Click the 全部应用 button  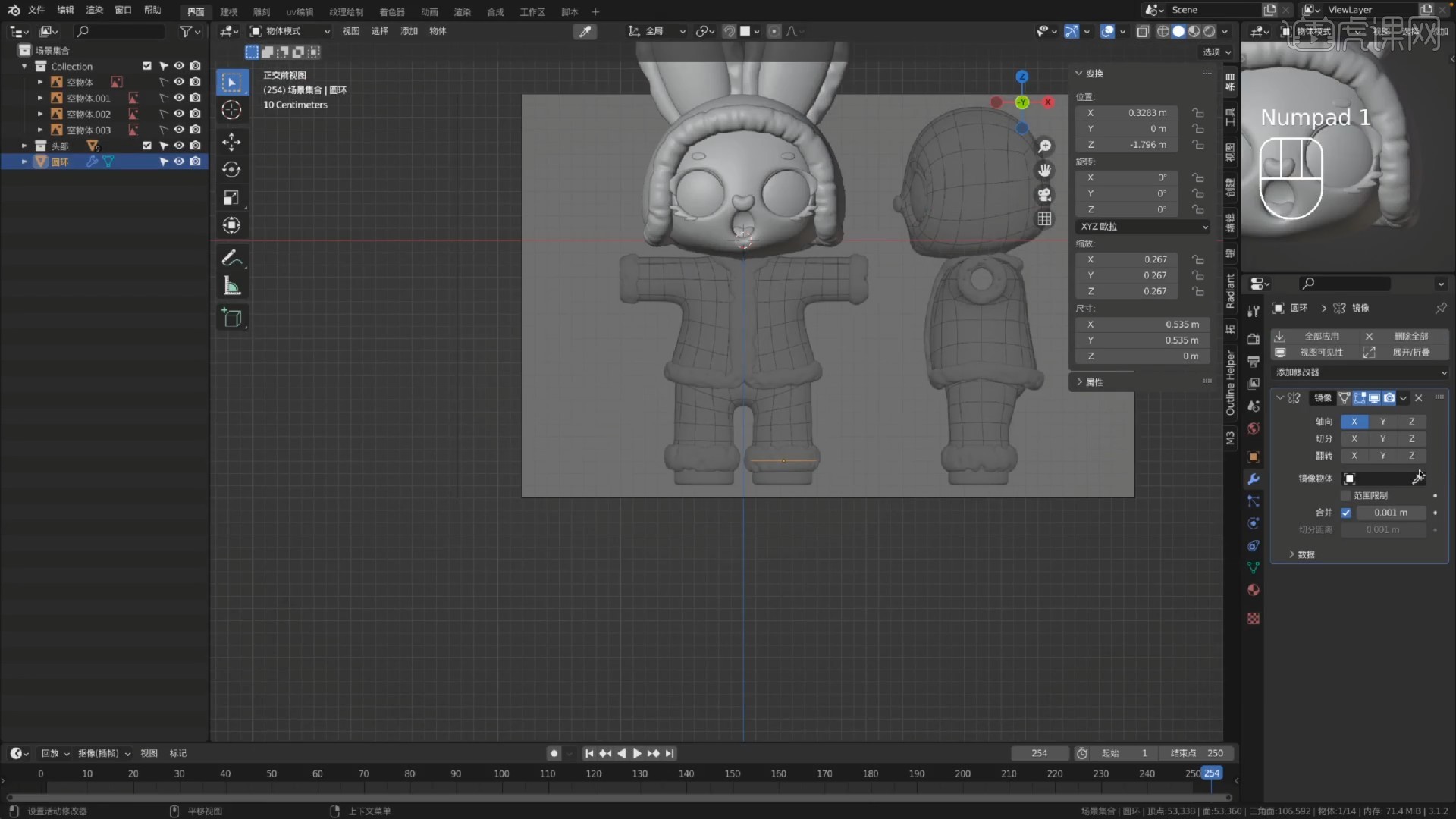point(1314,336)
